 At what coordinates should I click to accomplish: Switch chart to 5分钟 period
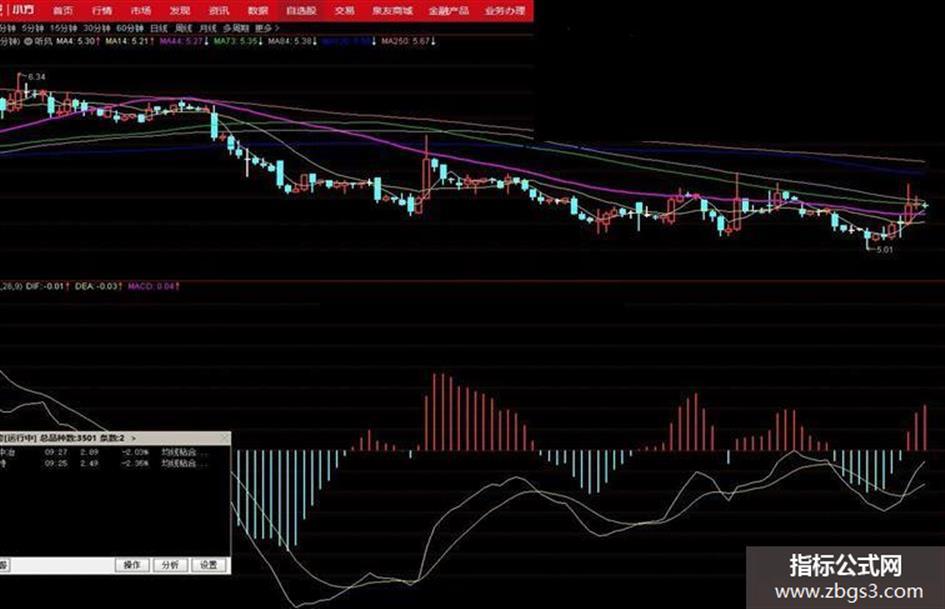(x=32, y=28)
